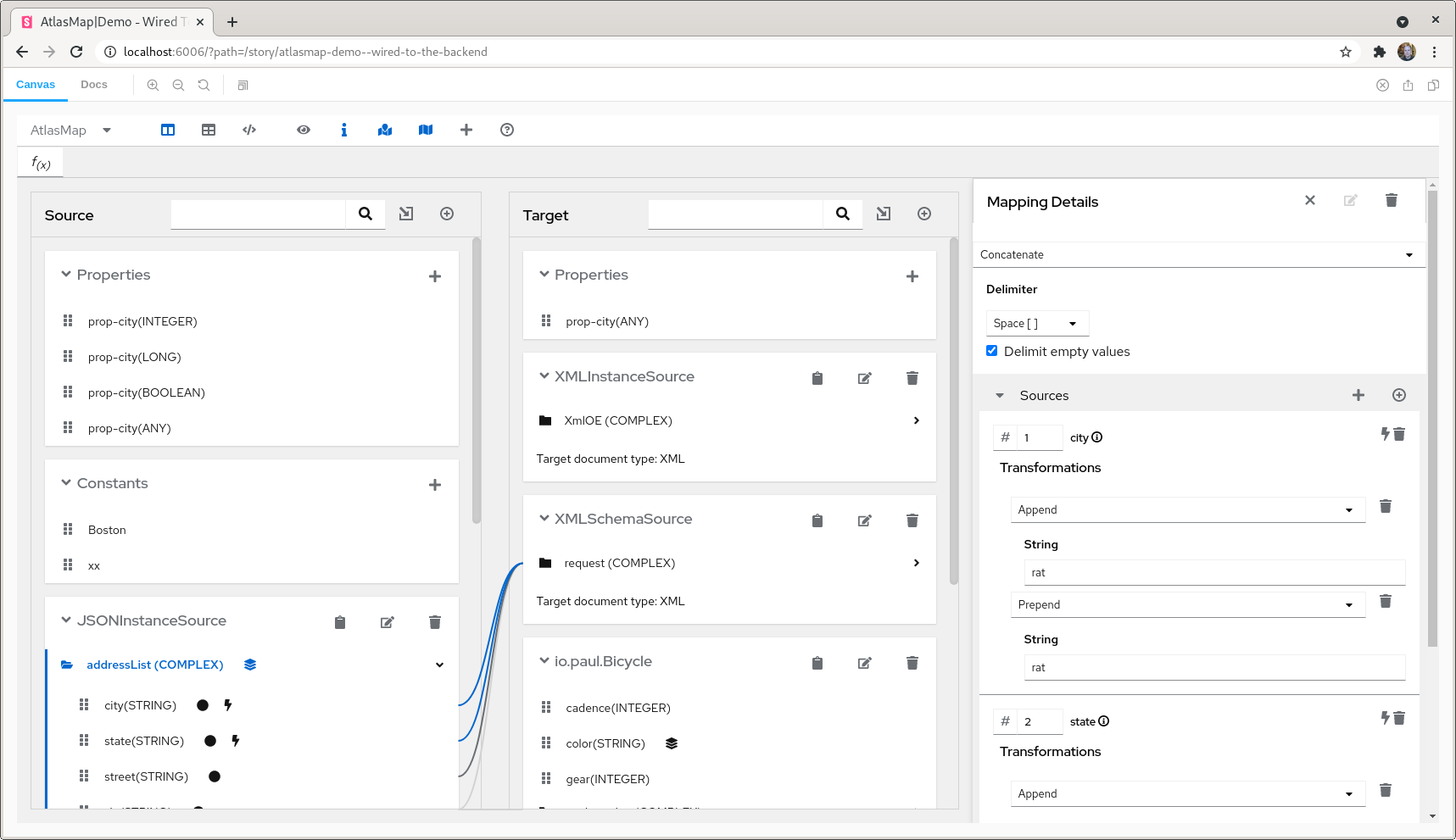This screenshot has width=1456, height=840.
Task: Toggle mapped fields visibility with the info icon
Action: (x=343, y=130)
